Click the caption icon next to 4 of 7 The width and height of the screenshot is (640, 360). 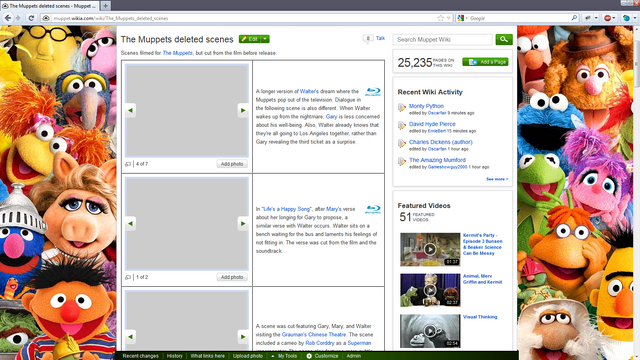click(128, 164)
